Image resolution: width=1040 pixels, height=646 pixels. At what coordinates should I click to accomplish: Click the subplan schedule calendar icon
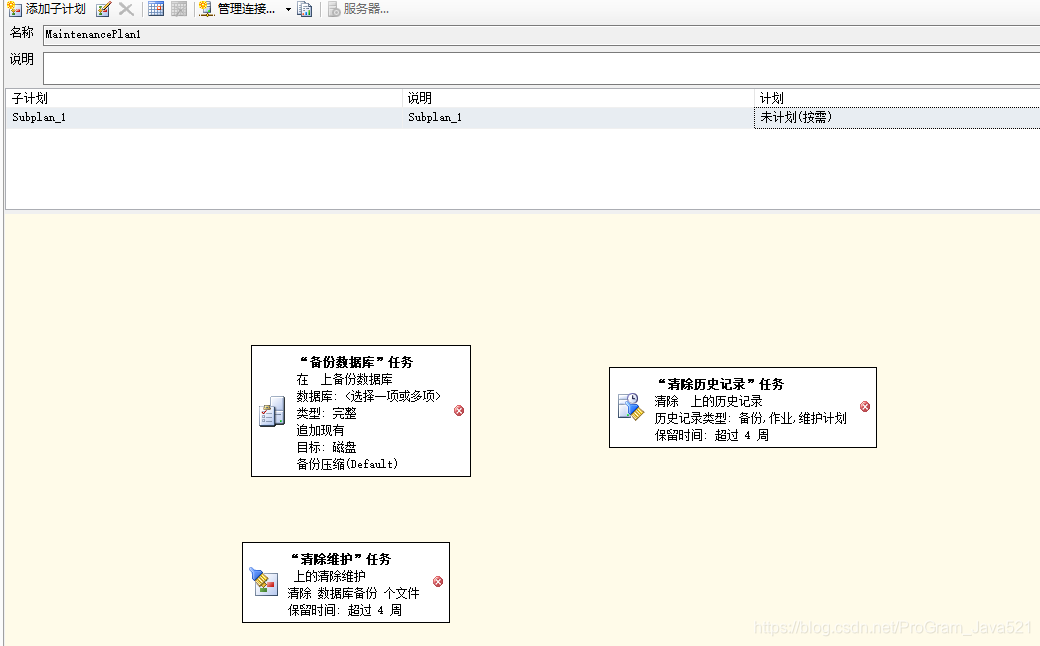pyautogui.click(x=156, y=9)
